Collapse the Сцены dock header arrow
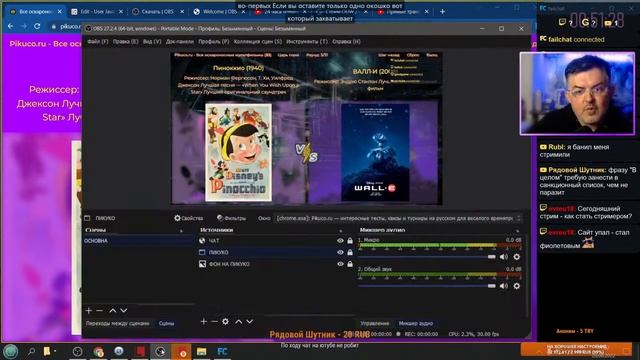This screenshot has height=360, width=640. coord(181,231)
